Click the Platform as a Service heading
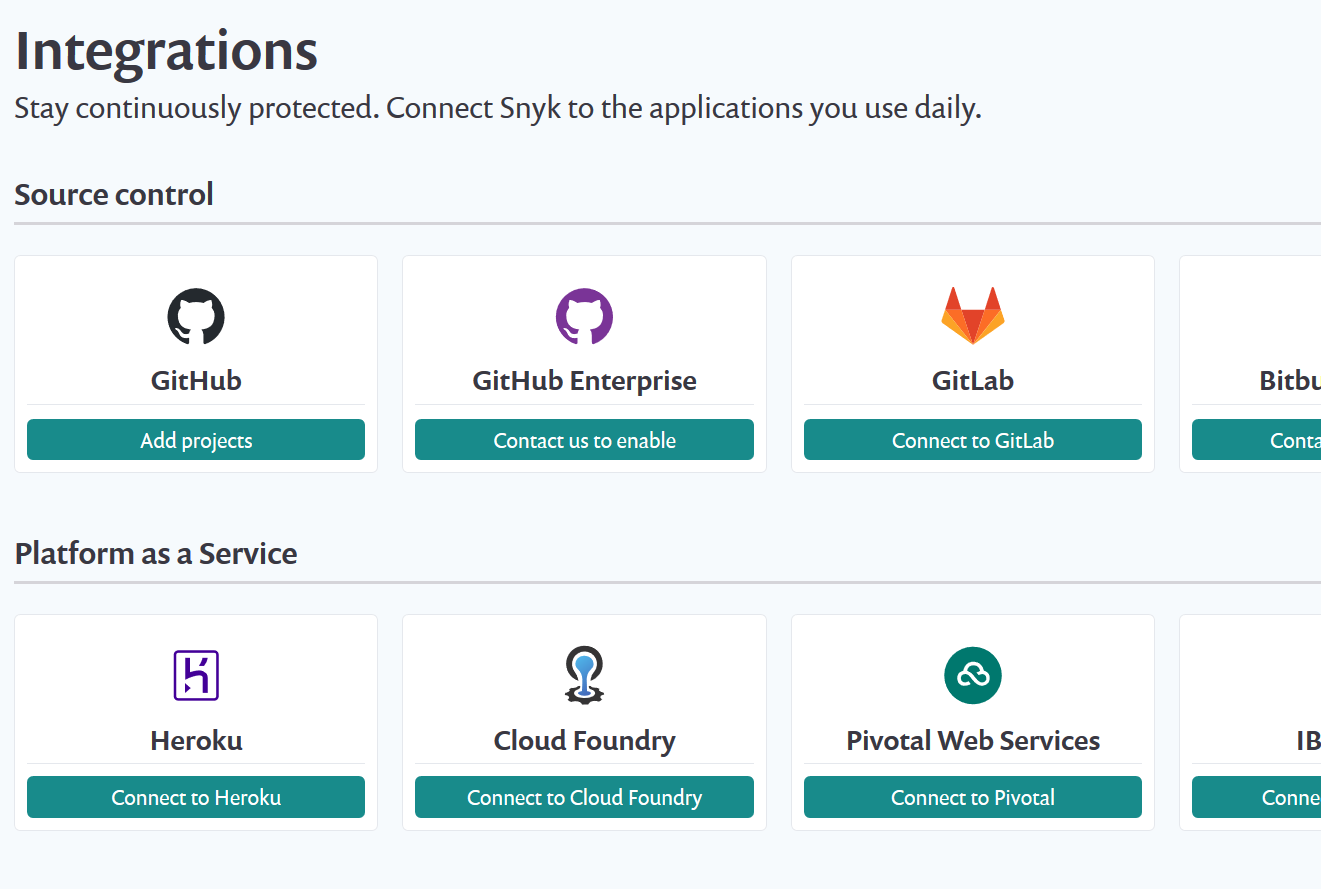The image size is (1321, 889). (156, 553)
